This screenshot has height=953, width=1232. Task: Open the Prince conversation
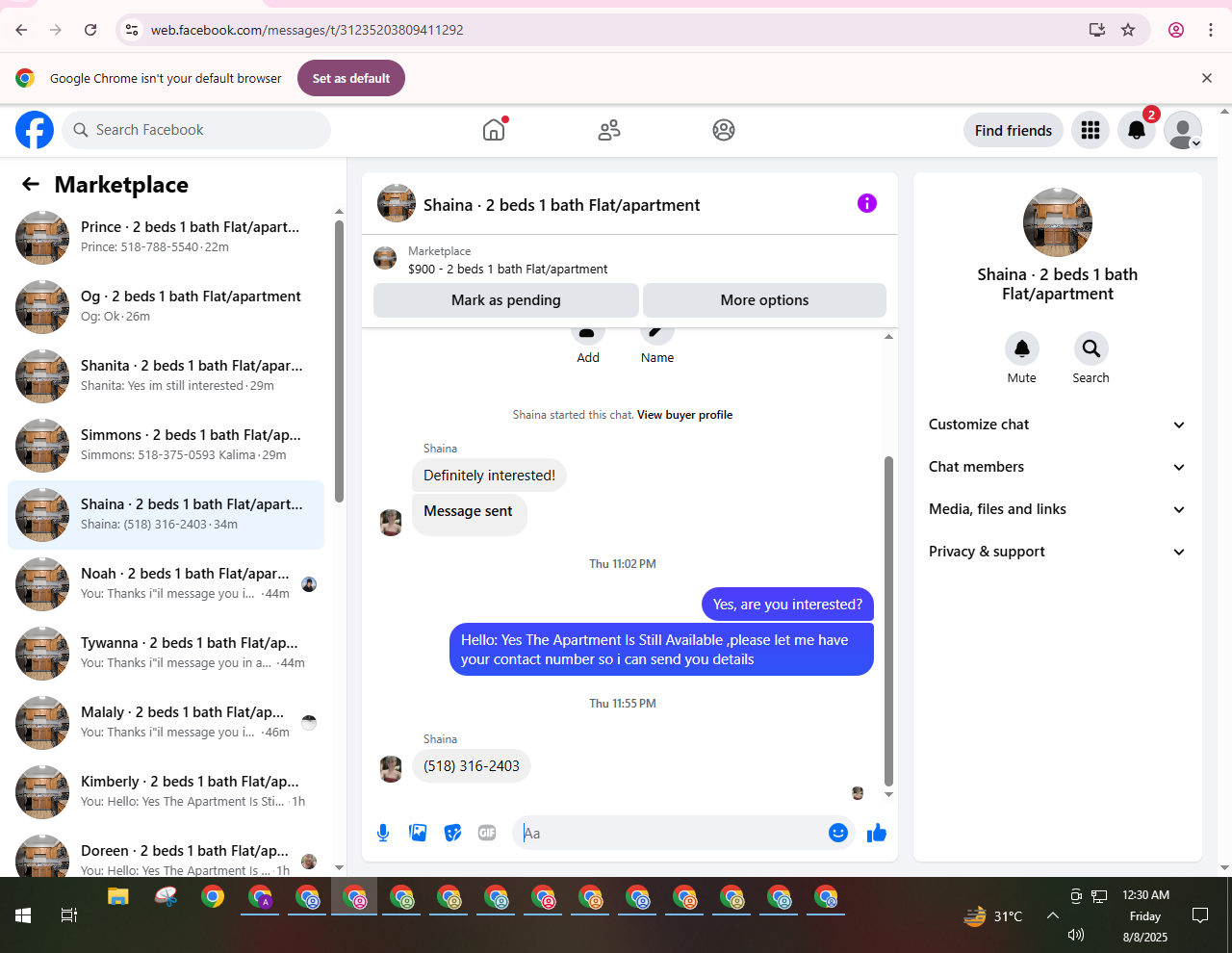click(166, 237)
